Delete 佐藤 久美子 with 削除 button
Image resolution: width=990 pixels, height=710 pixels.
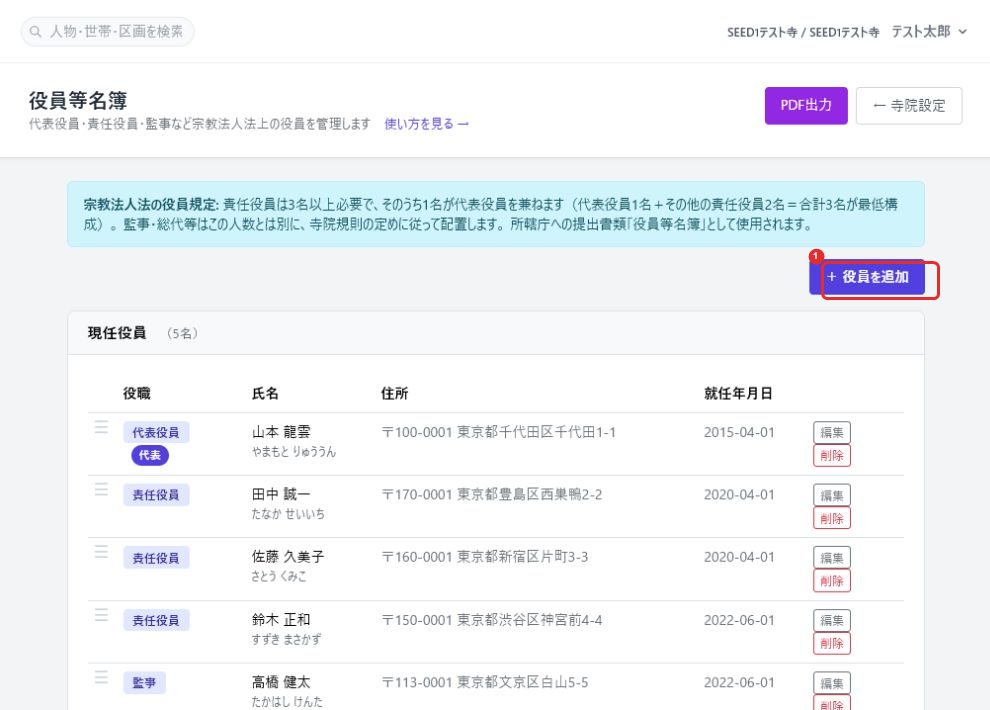832,581
